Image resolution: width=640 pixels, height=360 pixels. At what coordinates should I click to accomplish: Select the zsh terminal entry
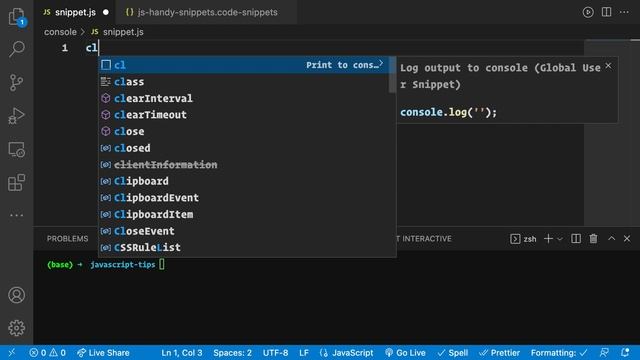(523, 239)
